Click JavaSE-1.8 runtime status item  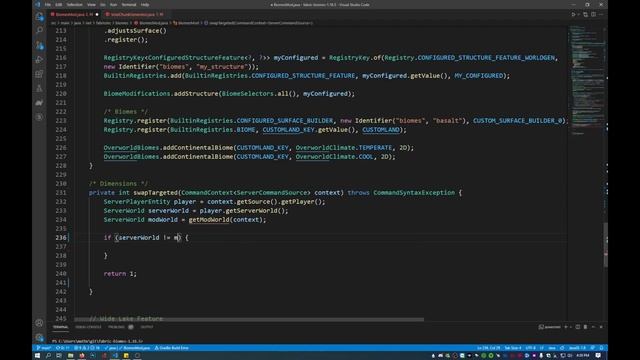[x=577, y=348]
